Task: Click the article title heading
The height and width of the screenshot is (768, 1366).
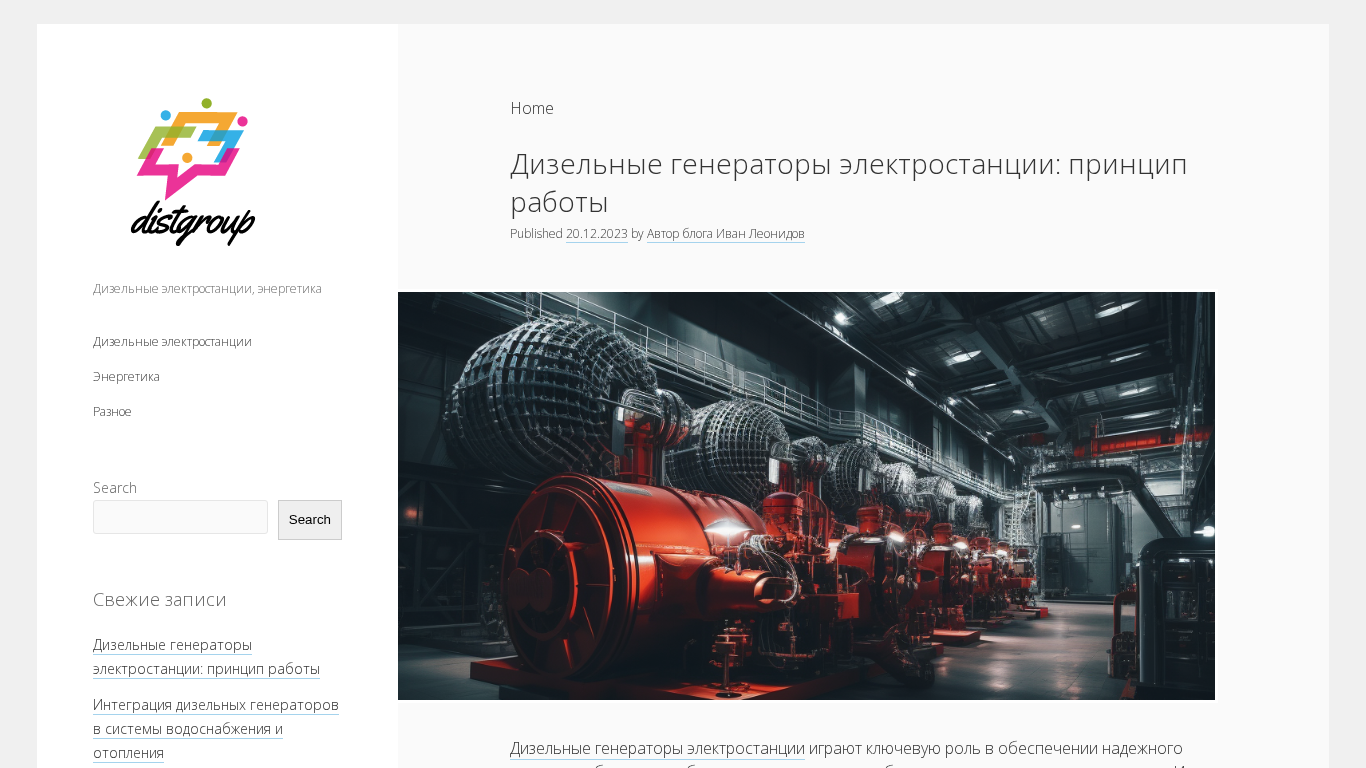Action: point(849,182)
